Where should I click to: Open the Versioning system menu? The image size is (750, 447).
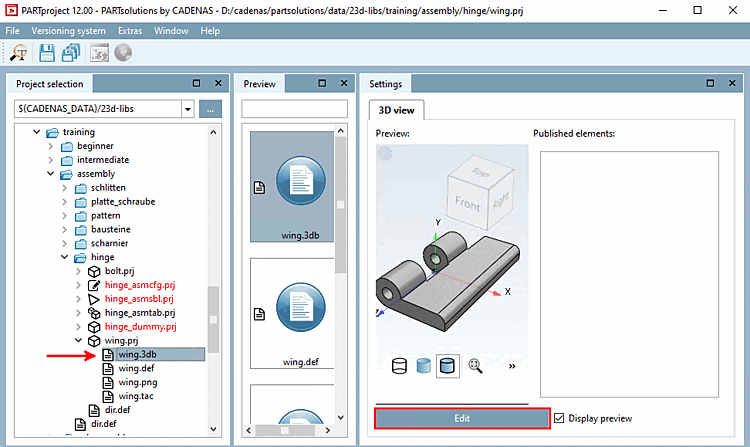tap(68, 31)
